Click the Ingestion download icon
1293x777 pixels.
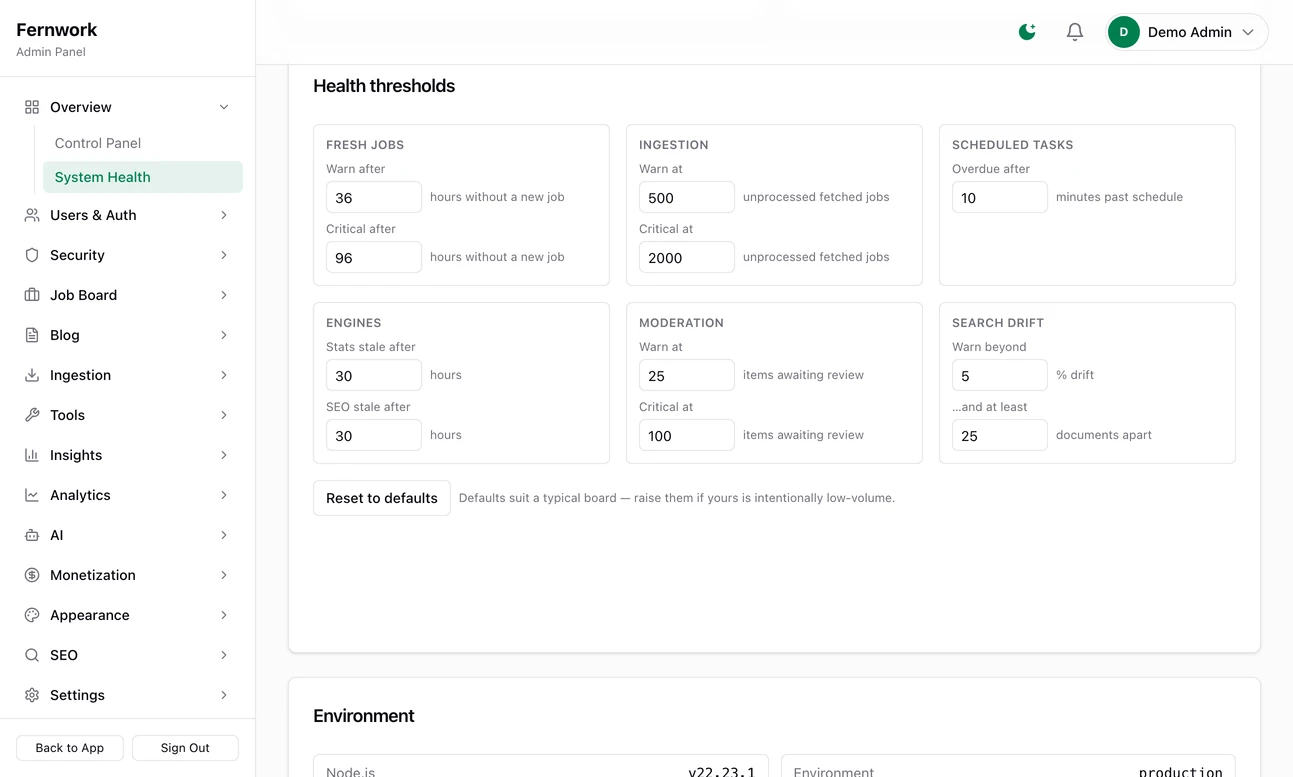[32, 375]
